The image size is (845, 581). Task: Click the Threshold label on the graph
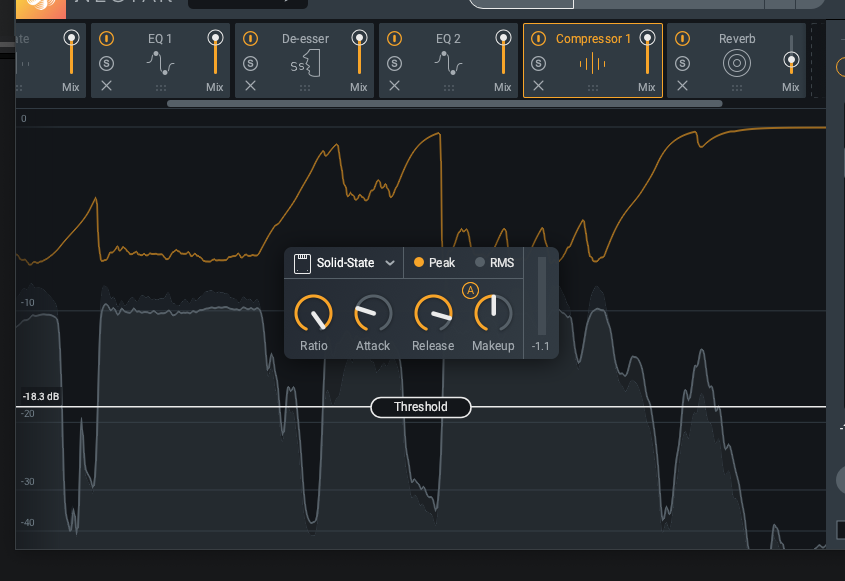(420, 407)
